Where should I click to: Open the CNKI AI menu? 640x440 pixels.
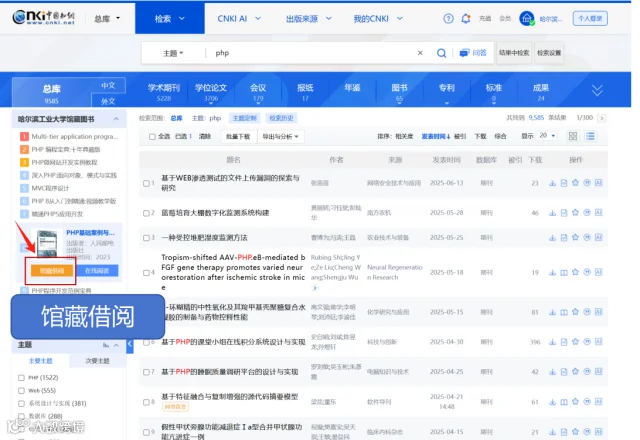(x=239, y=18)
